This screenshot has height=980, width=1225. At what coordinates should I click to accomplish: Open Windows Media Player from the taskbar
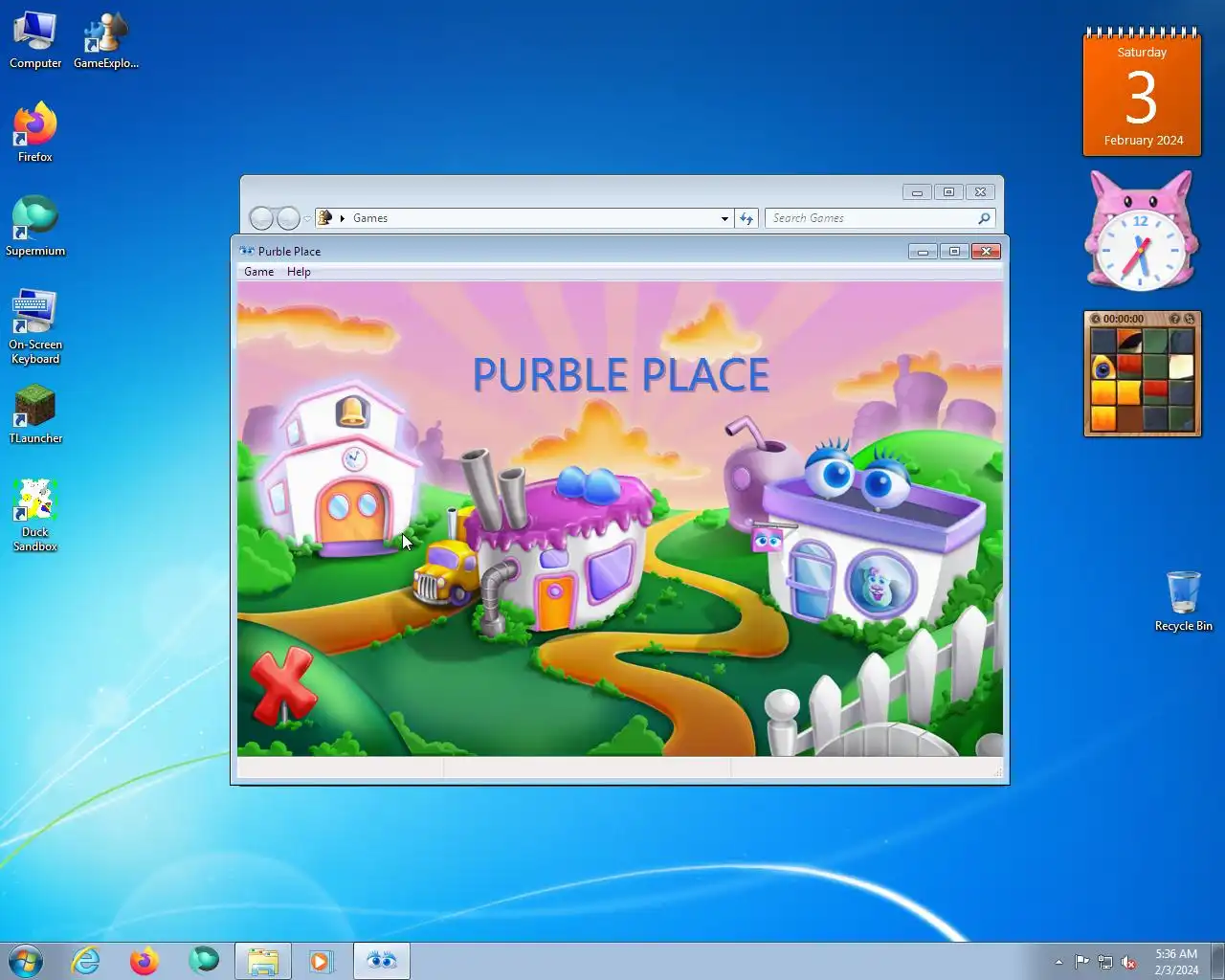(x=322, y=961)
